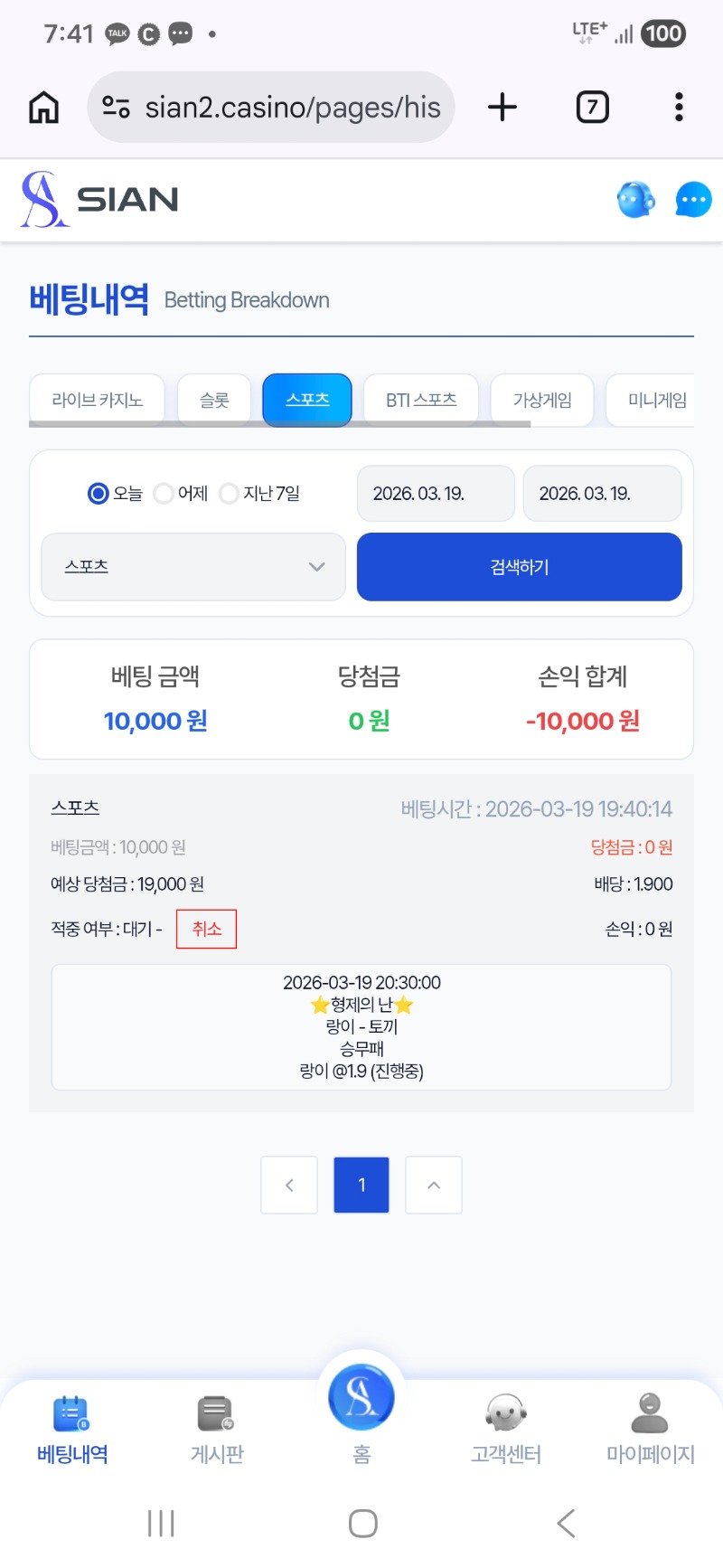Tap the browser home icon
Viewport: 723px width, 1568px height.
click(x=44, y=108)
